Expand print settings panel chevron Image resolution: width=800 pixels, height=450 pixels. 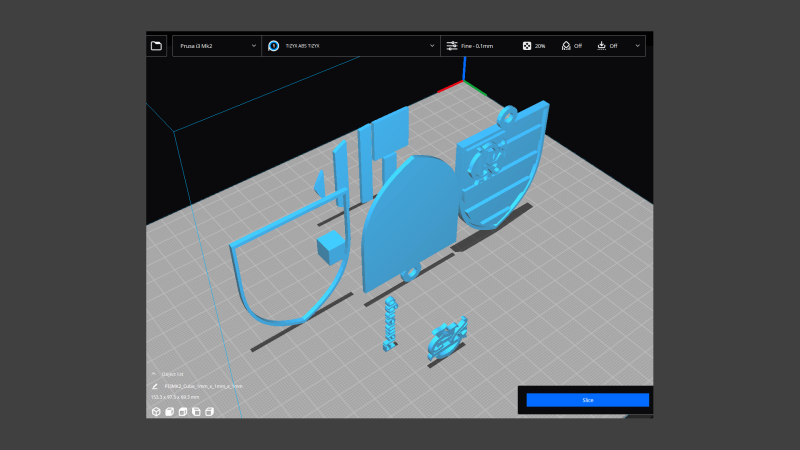point(637,46)
